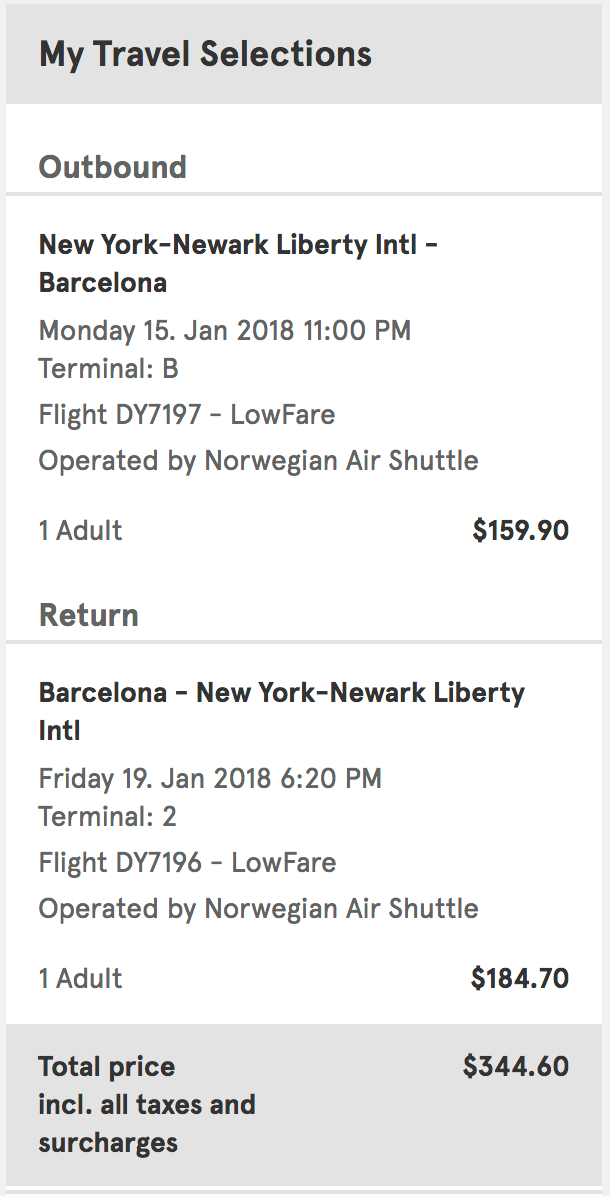Click the flight number DY7197 LowFare

(x=187, y=414)
